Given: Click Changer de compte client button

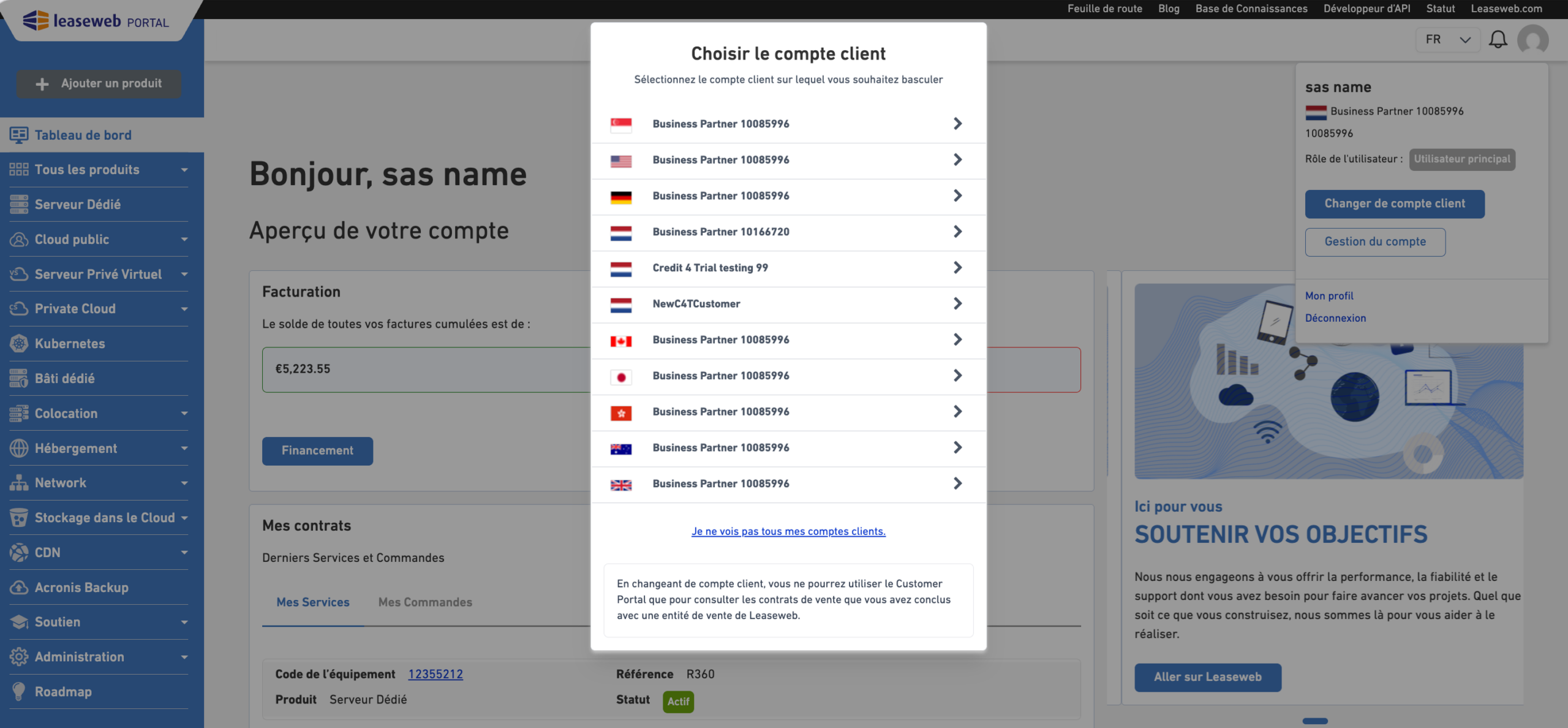Looking at the screenshot, I should [x=1395, y=204].
